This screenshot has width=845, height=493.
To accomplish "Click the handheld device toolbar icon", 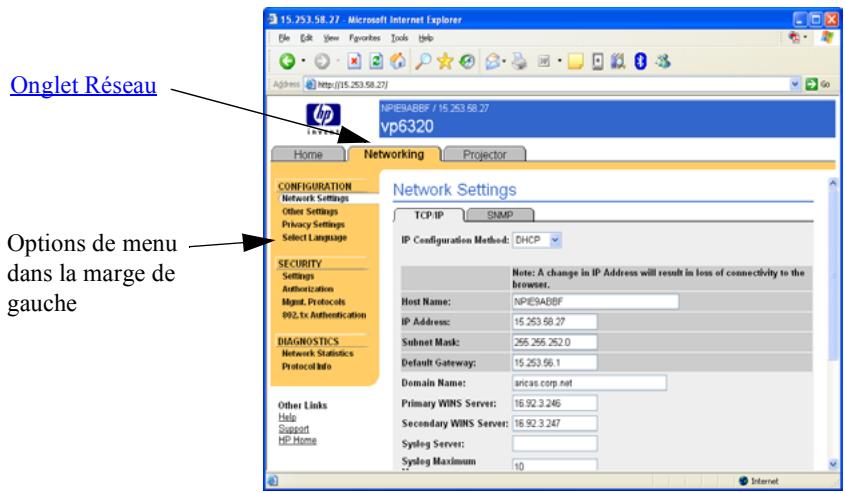I will click(598, 61).
